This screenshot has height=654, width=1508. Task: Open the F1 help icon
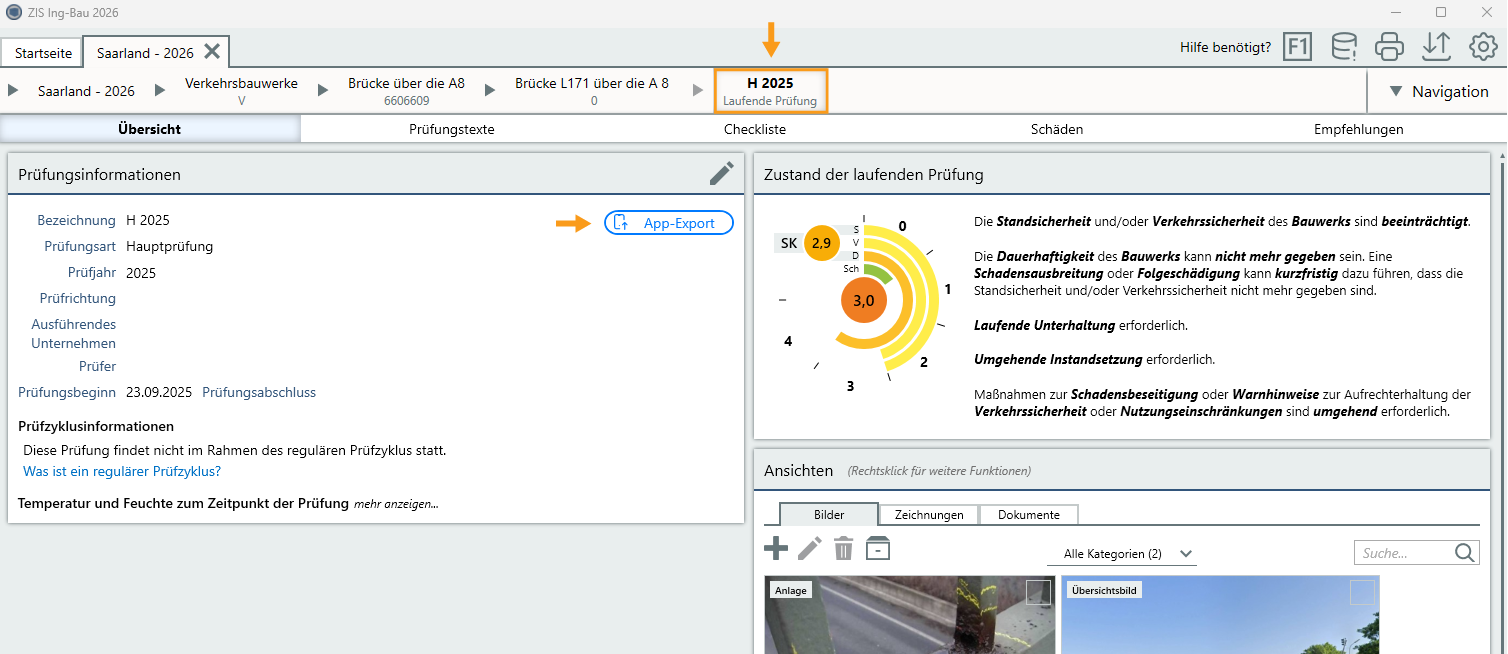coord(1297,47)
